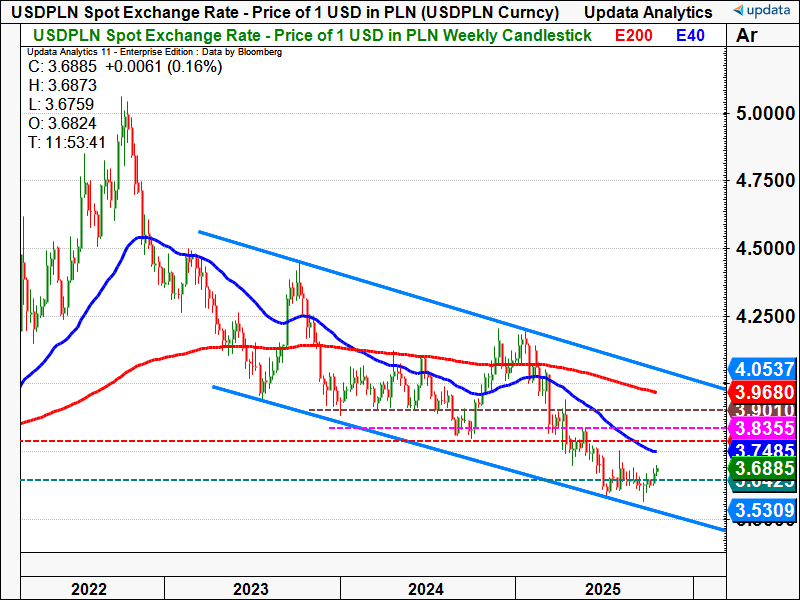The image size is (800, 600).
Task: Click the blue 3.7485 price tag
Action: [763, 450]
